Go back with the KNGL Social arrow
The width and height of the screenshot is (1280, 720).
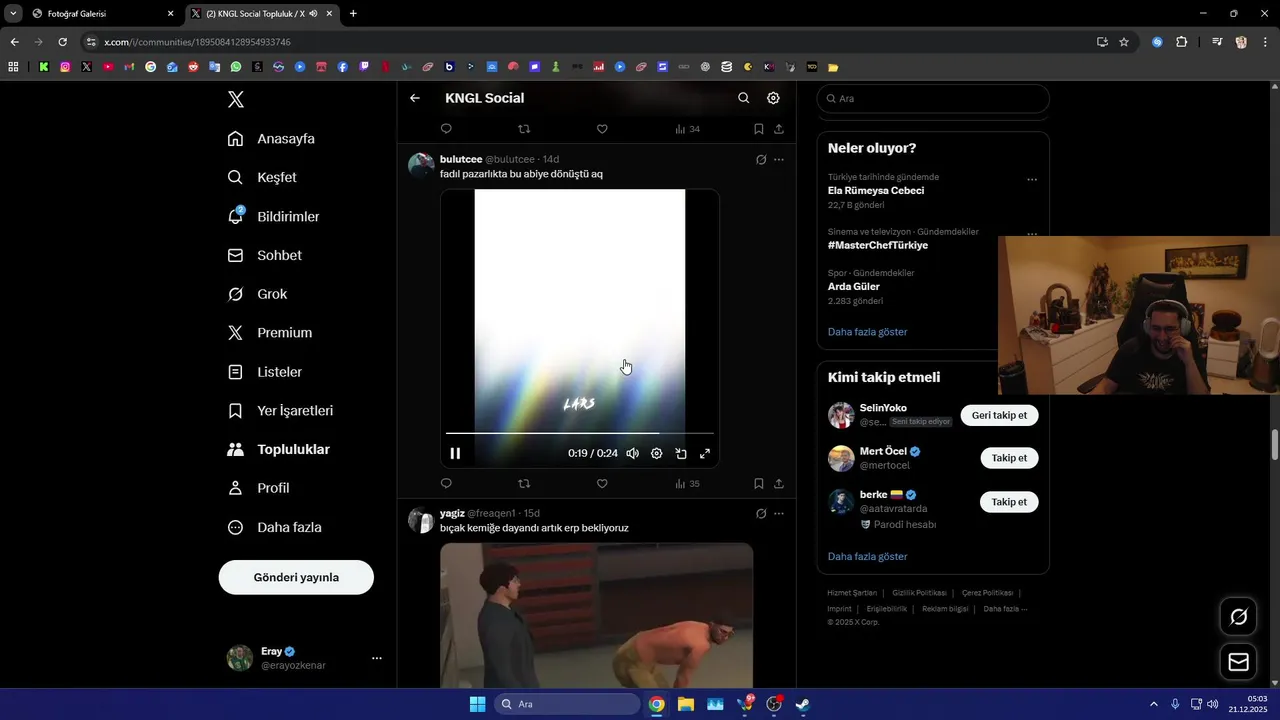pos(415,98)
